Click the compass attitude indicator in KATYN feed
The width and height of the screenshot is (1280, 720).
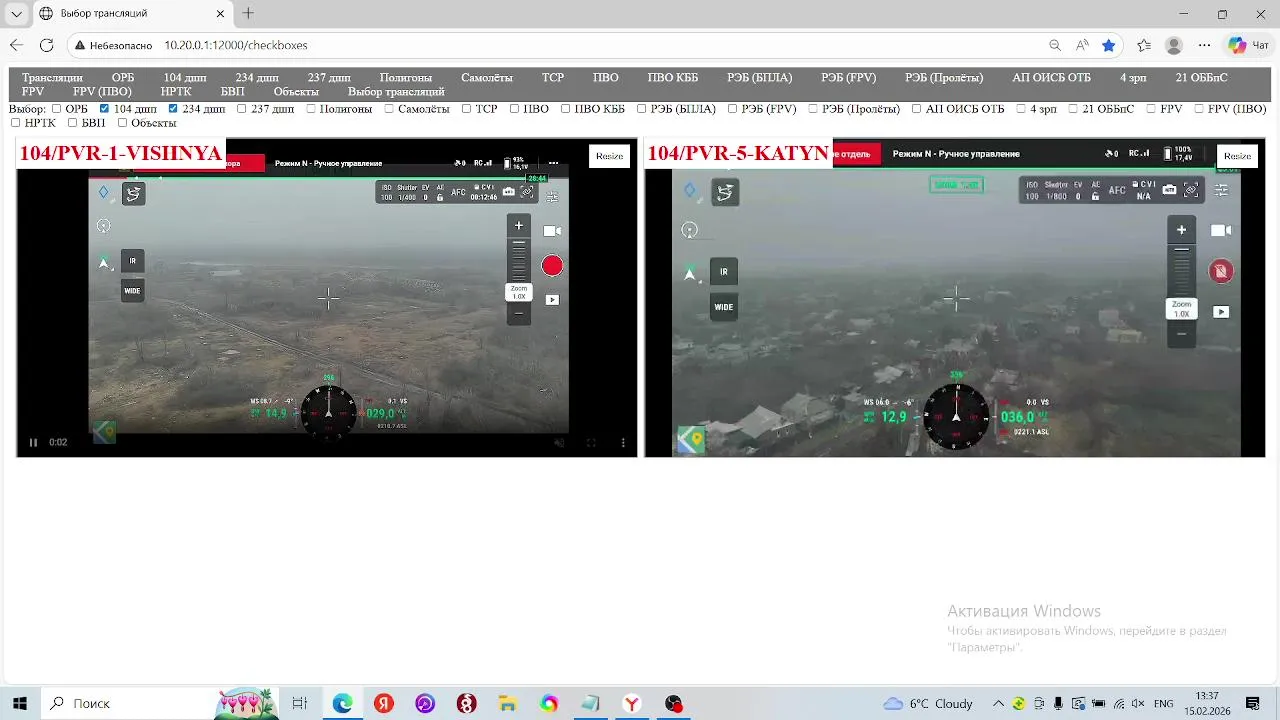tap(956, 416)
